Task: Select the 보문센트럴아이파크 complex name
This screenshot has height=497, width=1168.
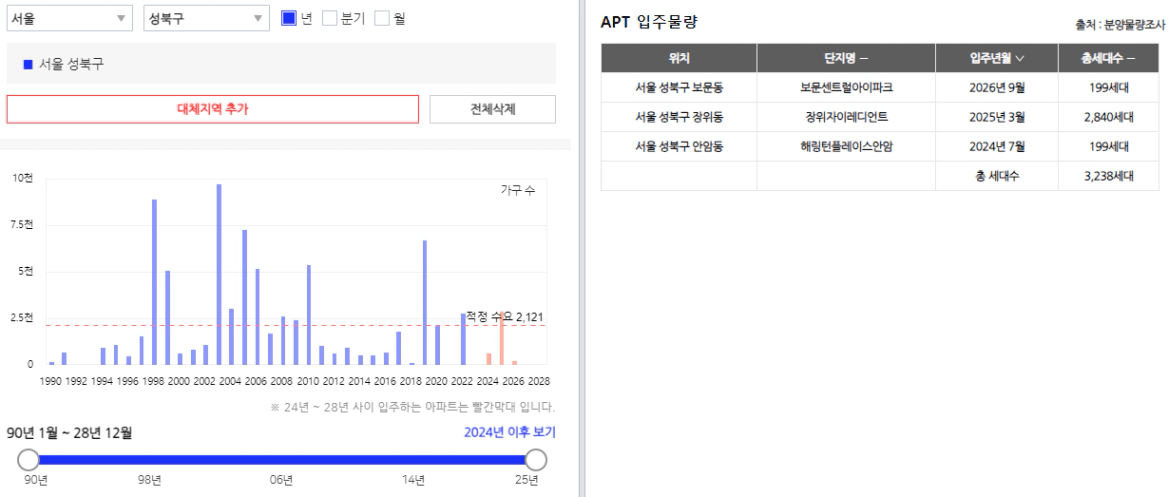Action: tap(846, 87)
